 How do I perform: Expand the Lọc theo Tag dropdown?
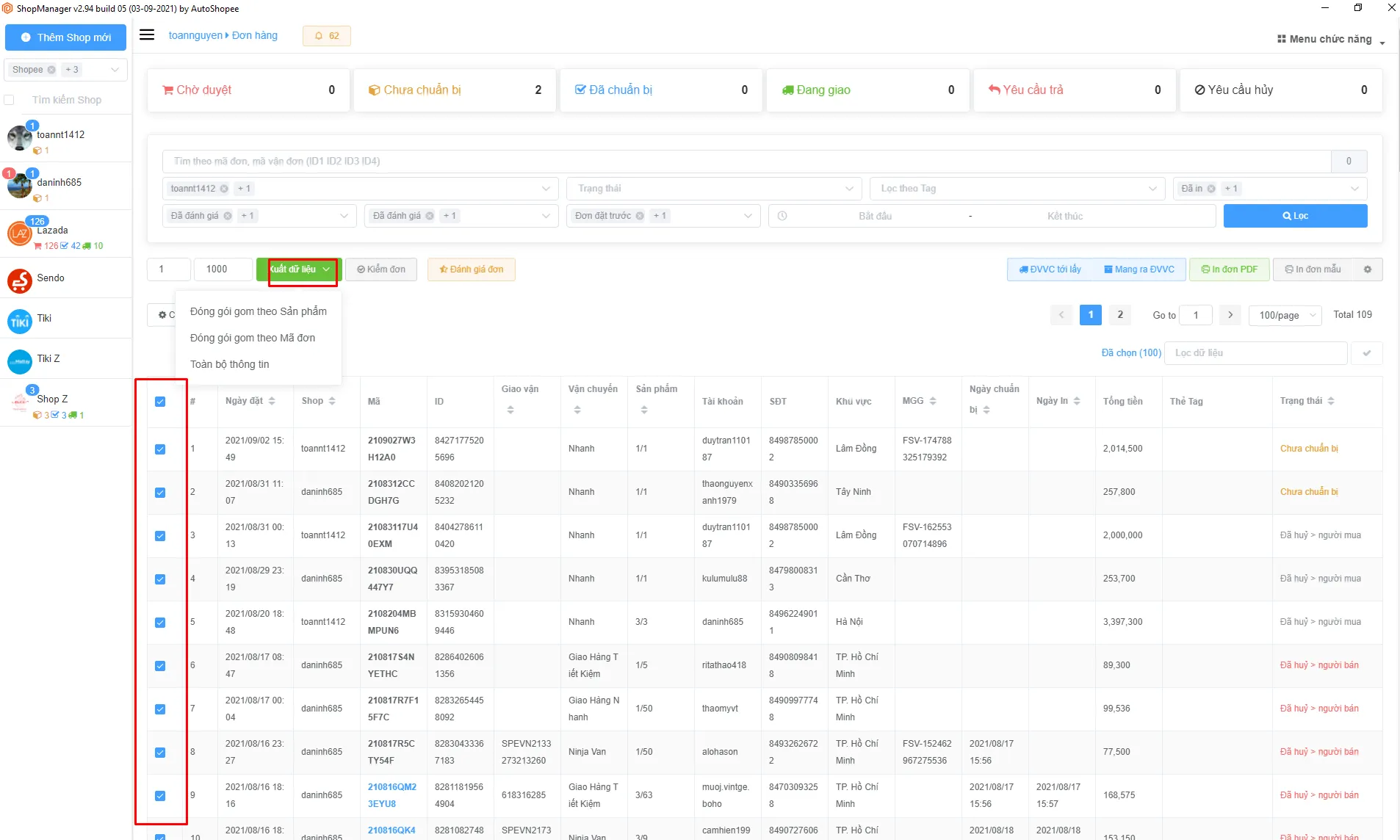(x=1017, y=189)
